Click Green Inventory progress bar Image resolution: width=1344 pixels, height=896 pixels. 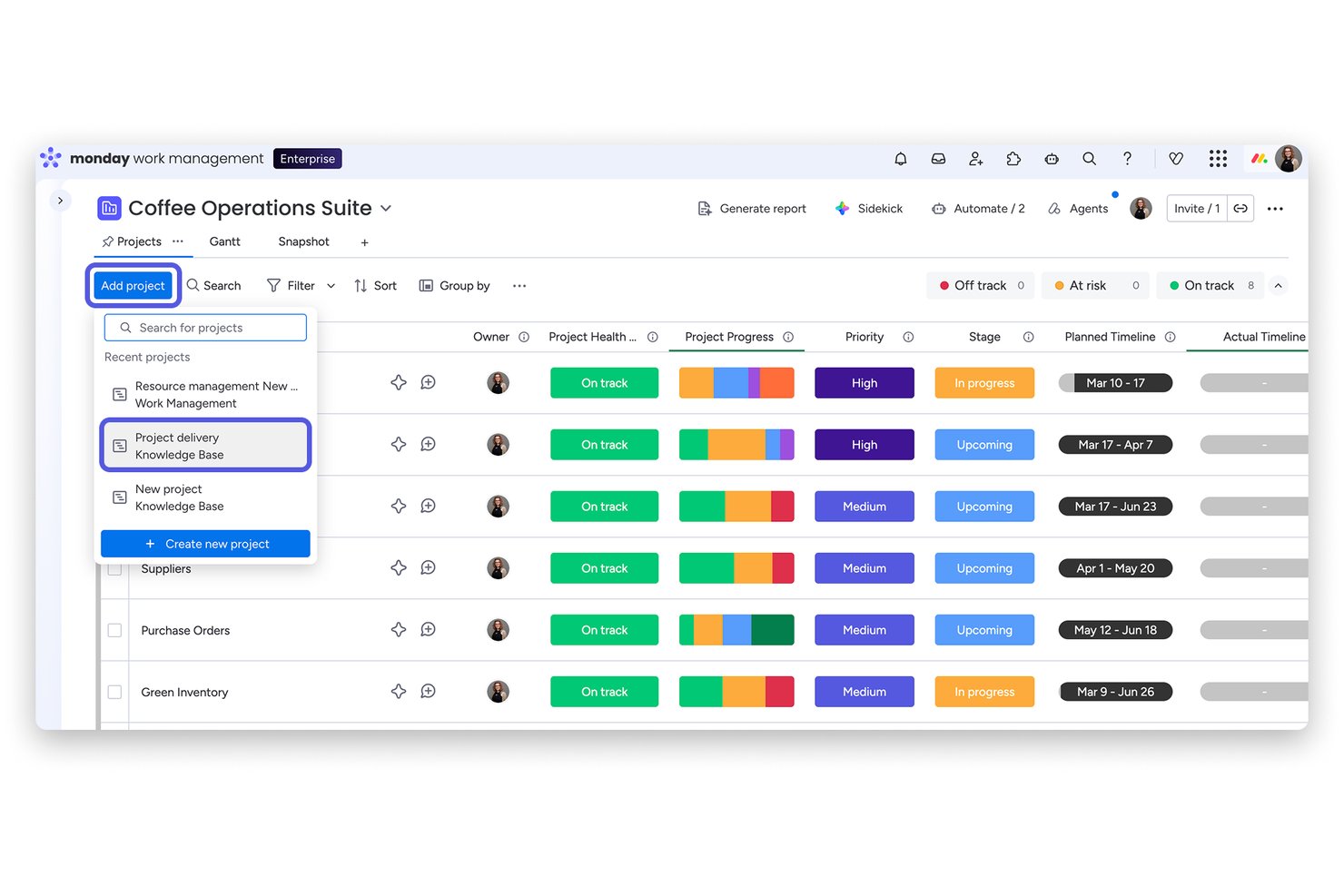(736, 692)
